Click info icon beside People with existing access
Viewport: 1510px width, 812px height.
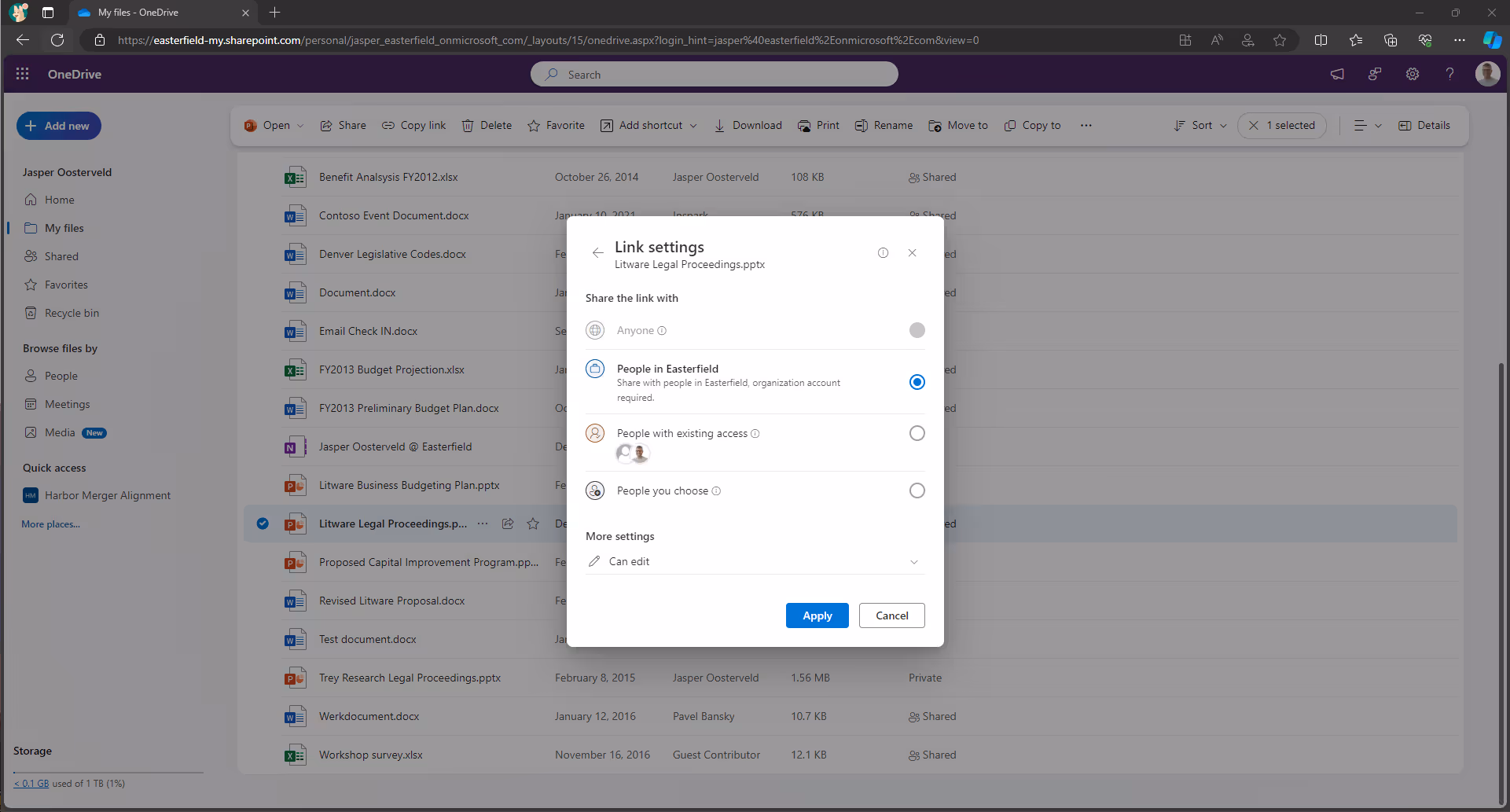pyautogui.click(x=755, y=434)
